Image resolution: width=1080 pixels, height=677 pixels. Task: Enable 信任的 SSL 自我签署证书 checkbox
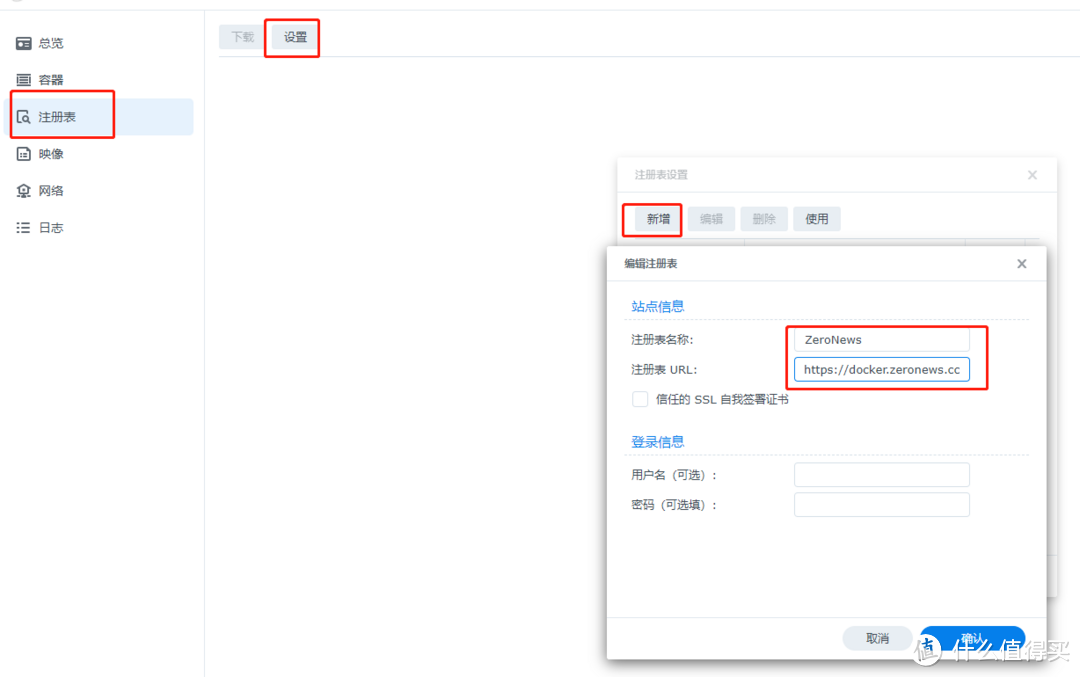tap(639, 399)
